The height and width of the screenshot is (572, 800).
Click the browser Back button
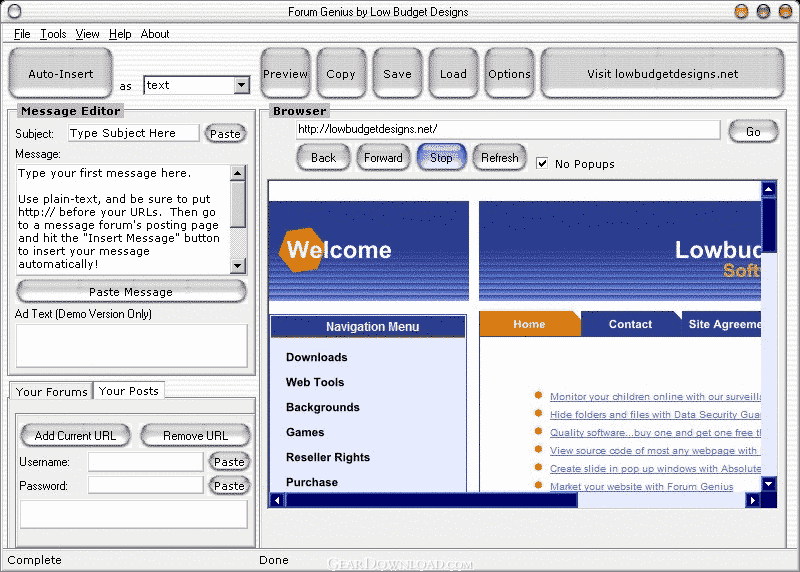323,158
